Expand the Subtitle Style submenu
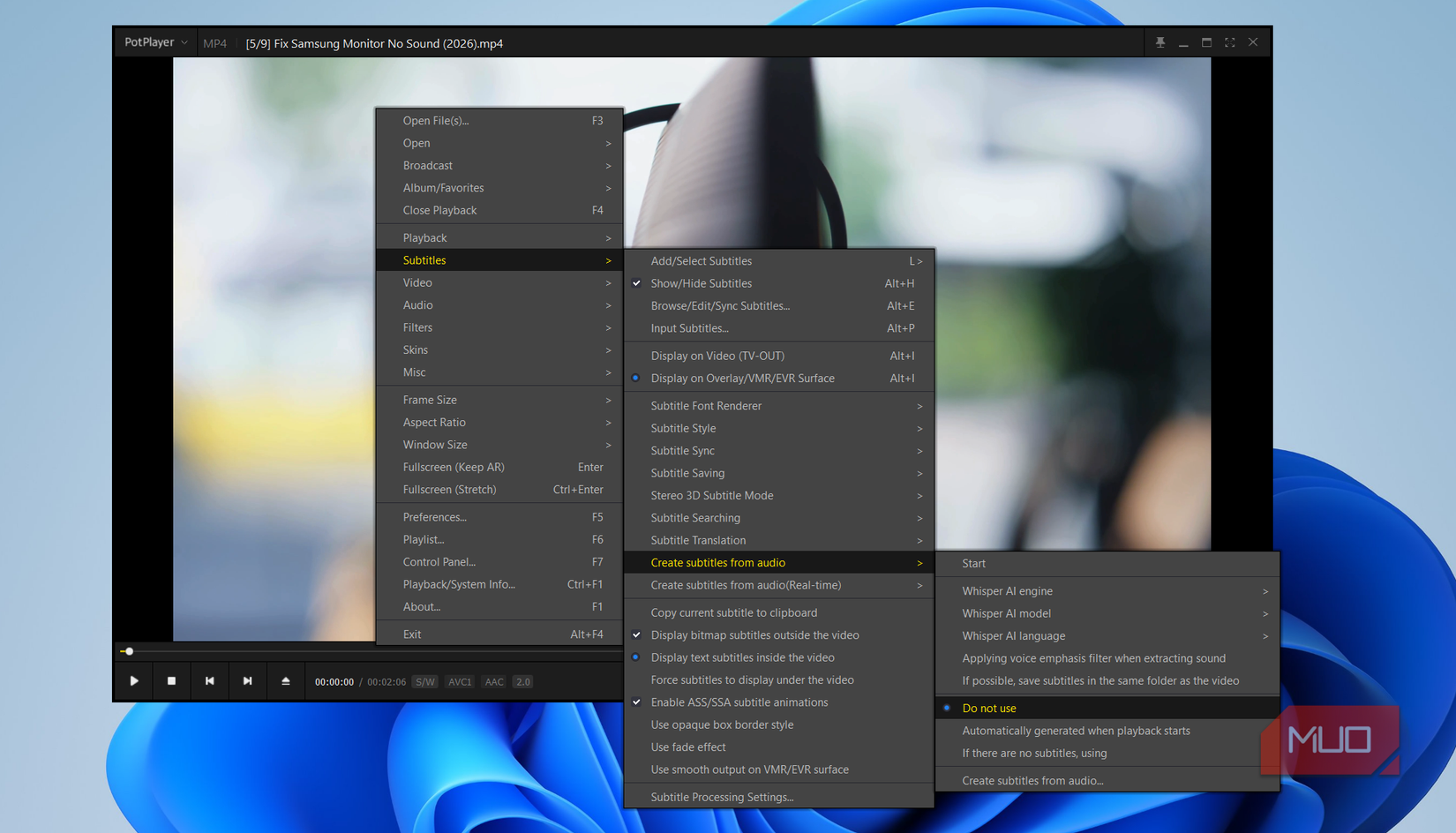Viewport: 1456px width, 833px height. (x=683, y=428)
